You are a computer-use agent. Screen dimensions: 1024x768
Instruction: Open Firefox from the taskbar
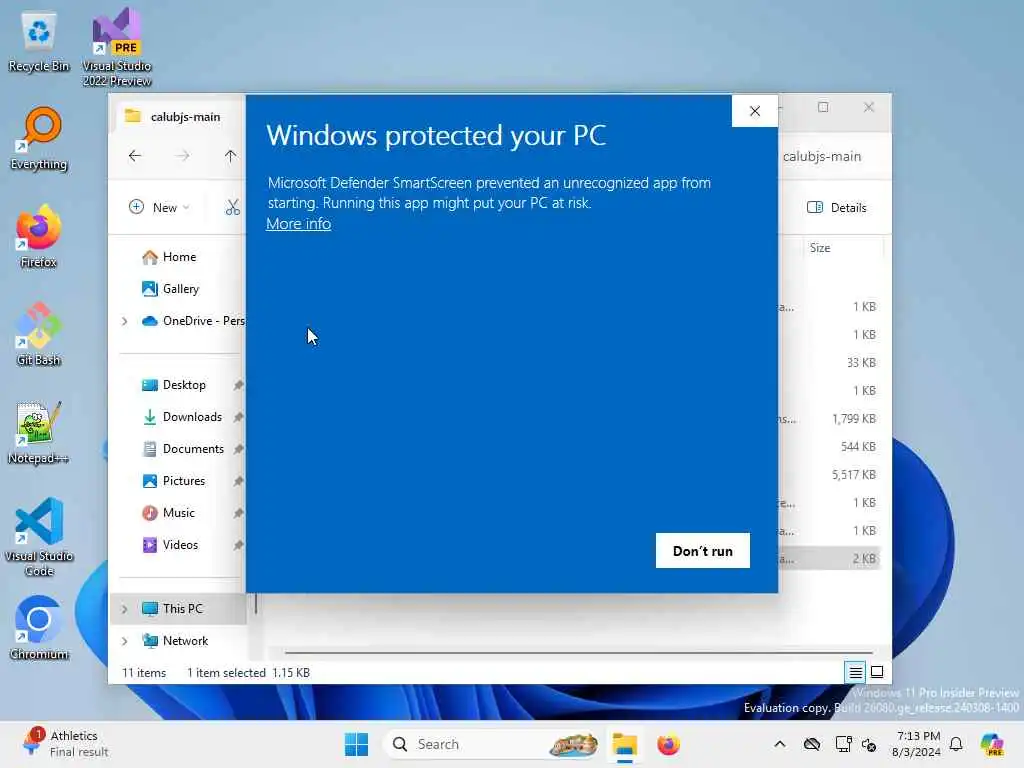coord(668,744)
